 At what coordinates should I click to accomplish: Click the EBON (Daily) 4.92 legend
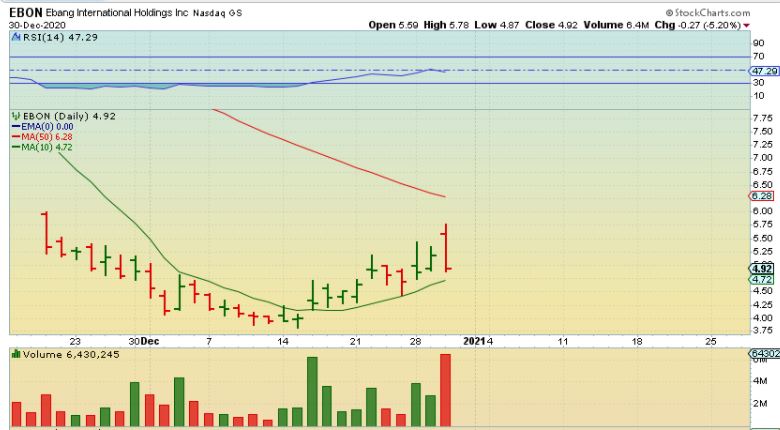[x=69, y=116]
